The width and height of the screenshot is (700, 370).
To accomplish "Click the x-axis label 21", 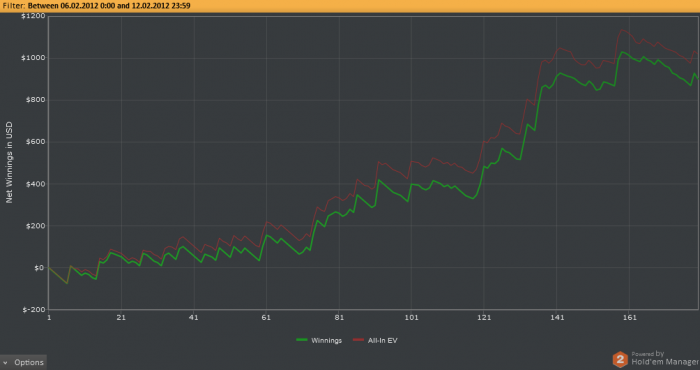I will pyautogui.click(x=121, y=318).
